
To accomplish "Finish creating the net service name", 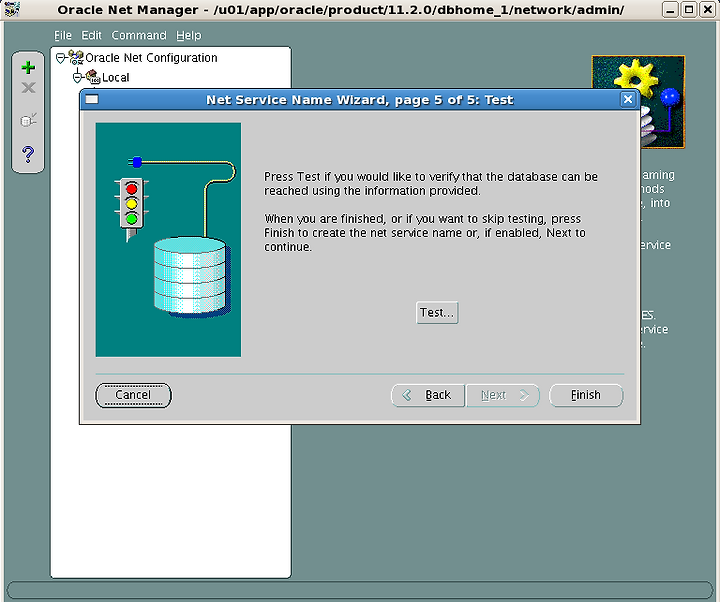I will tap(586, 395).
